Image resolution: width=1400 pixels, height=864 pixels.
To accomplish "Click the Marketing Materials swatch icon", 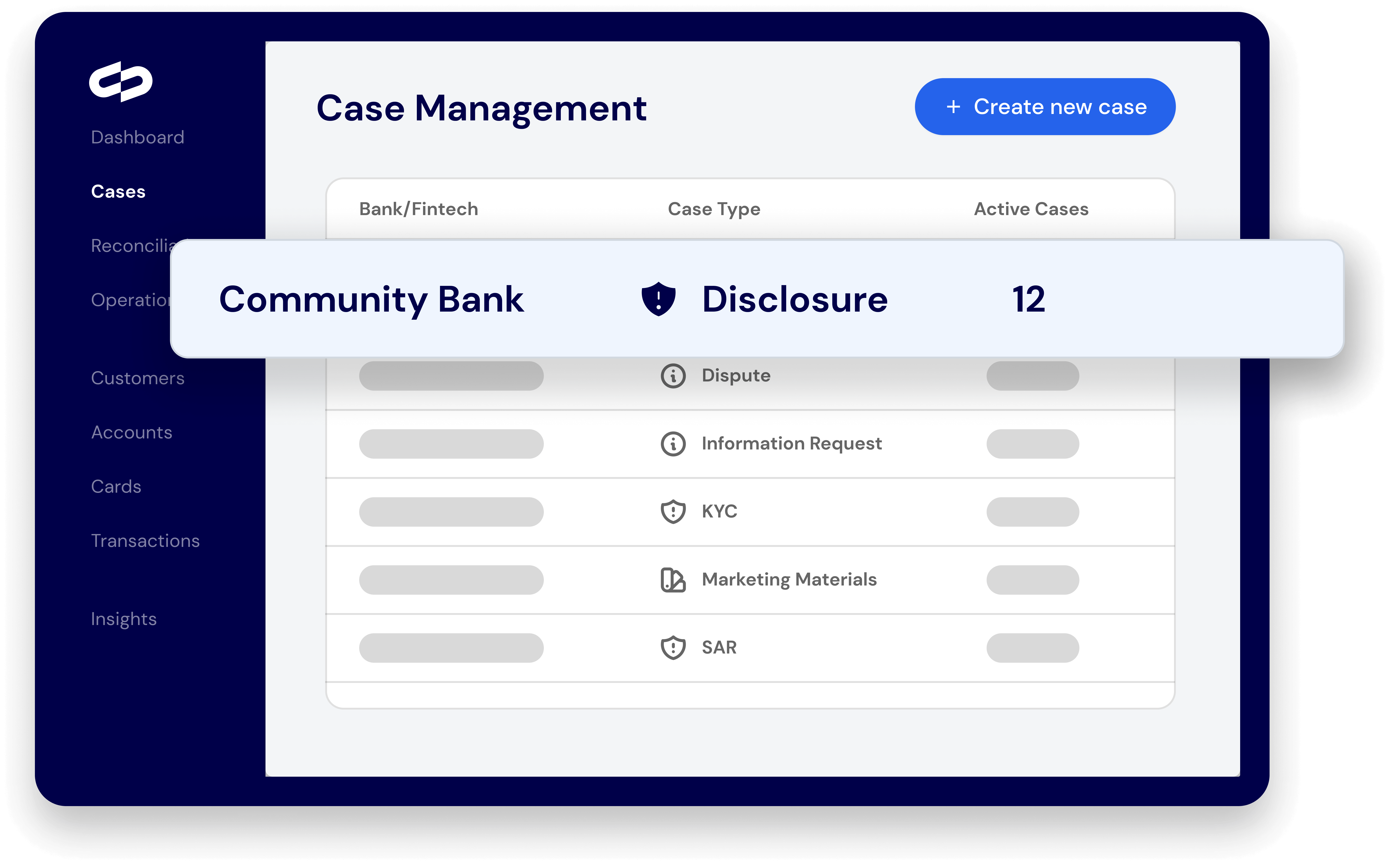I will 673,580.
